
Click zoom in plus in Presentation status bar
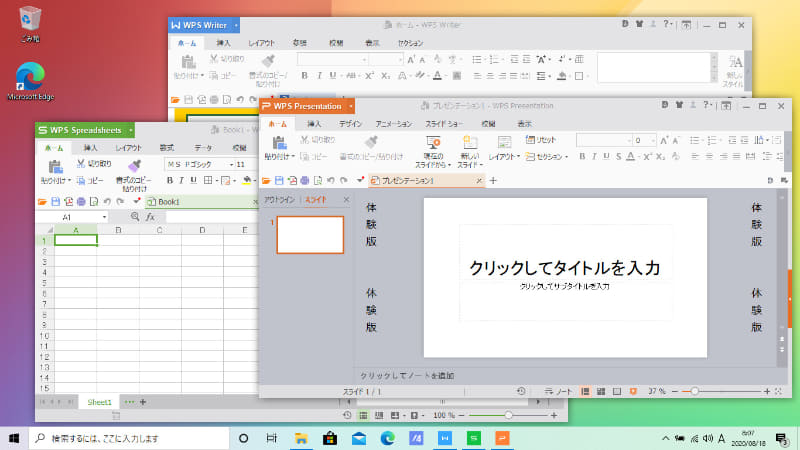(767, 391)
